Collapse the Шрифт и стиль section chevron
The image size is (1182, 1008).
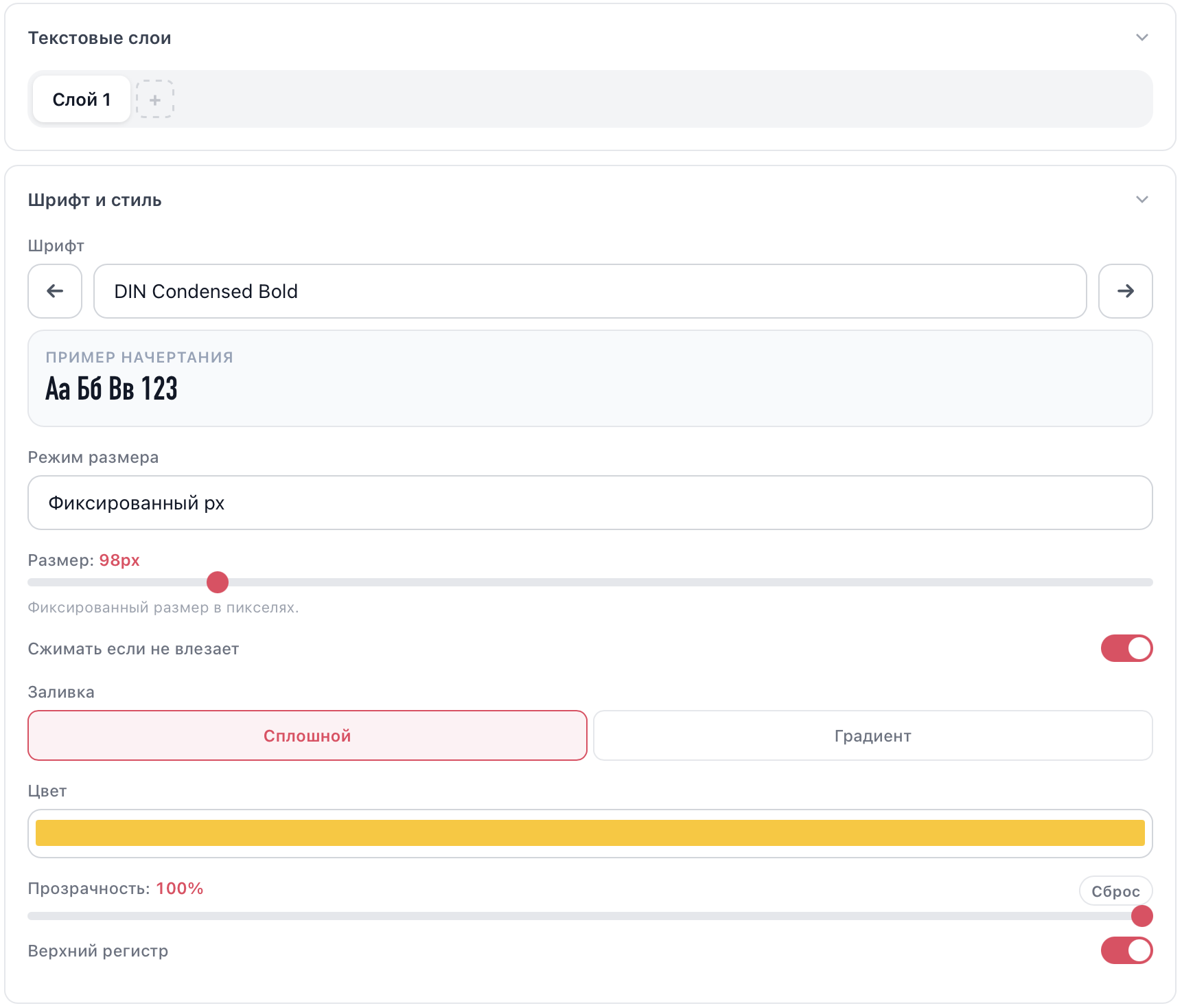(1142, 200)
